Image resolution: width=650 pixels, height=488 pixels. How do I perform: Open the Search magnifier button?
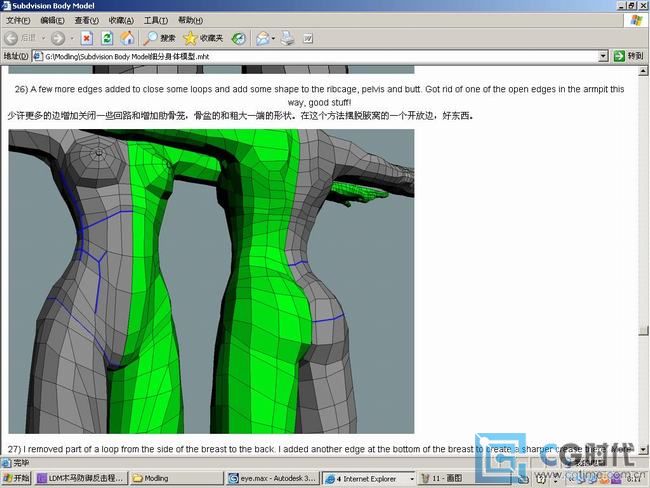tap(160, 39)
